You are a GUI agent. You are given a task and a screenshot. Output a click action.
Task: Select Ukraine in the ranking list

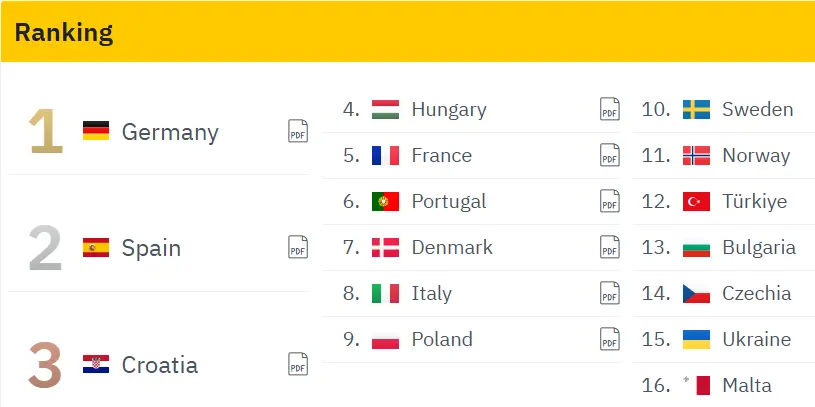756,339
